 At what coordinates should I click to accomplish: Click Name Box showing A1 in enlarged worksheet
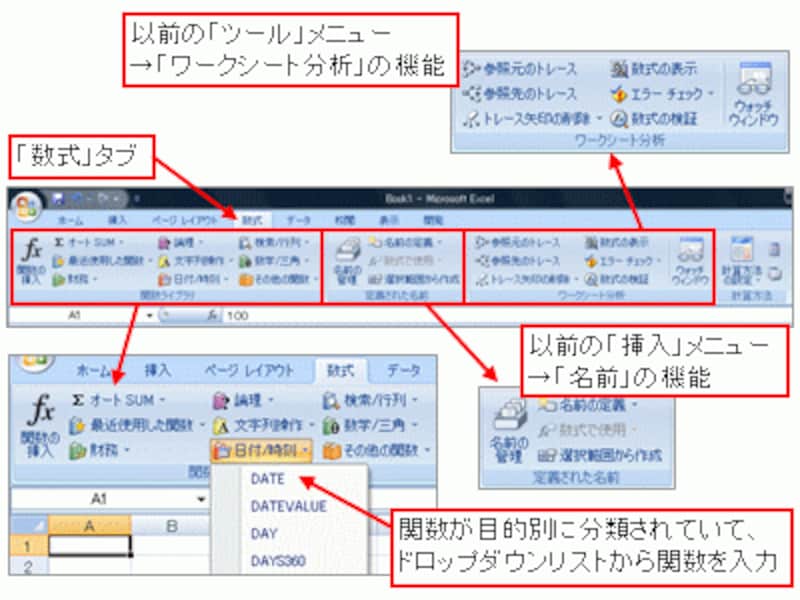pos(101,498)
